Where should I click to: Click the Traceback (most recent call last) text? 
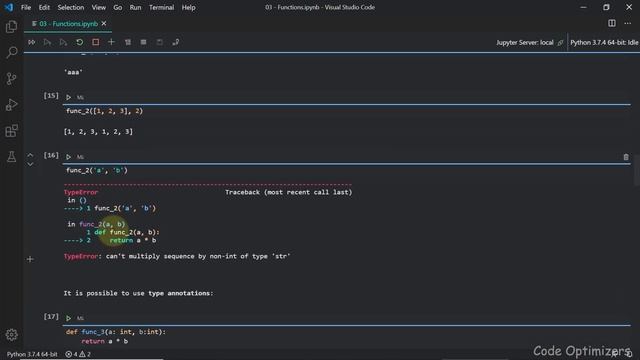[289, 192]
